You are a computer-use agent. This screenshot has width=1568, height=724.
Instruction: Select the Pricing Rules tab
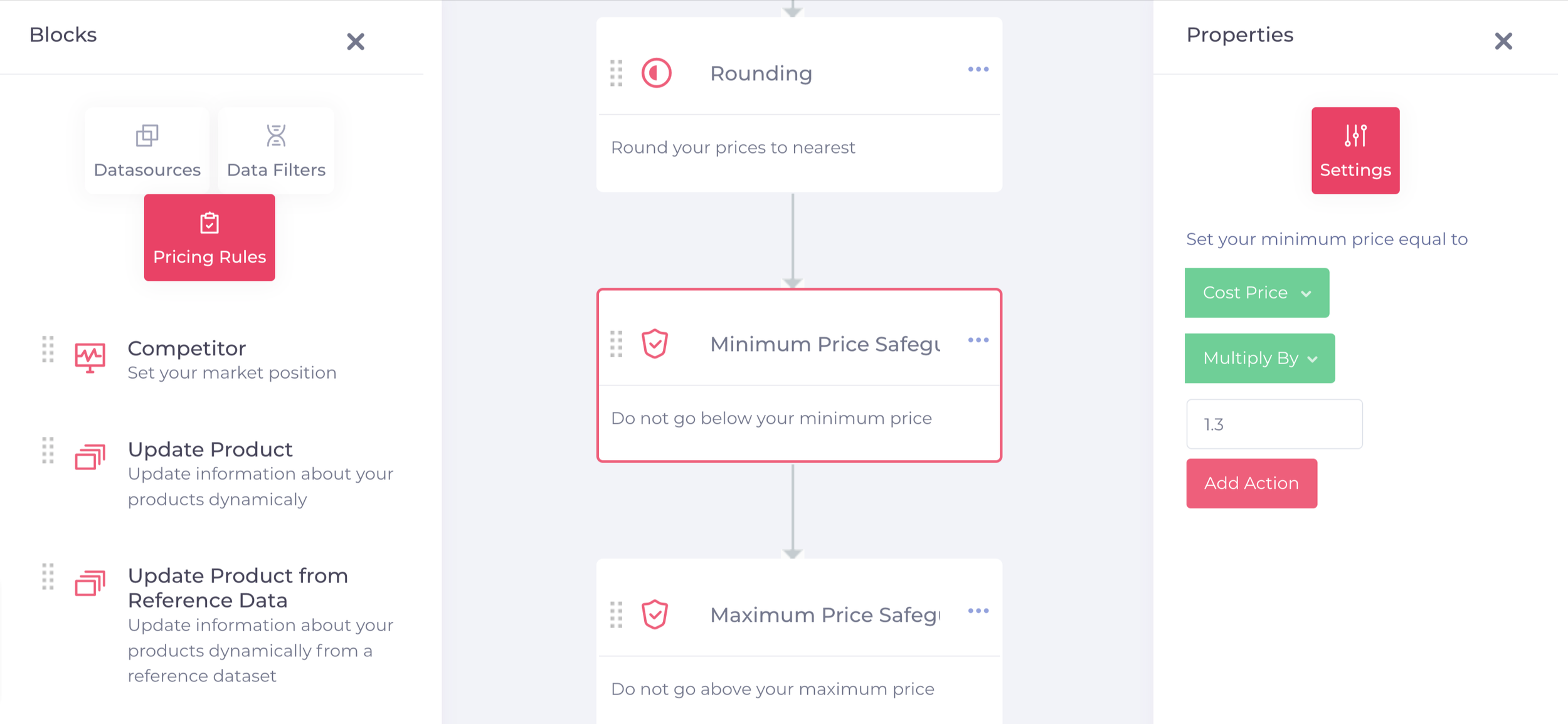tap(210, 238)
